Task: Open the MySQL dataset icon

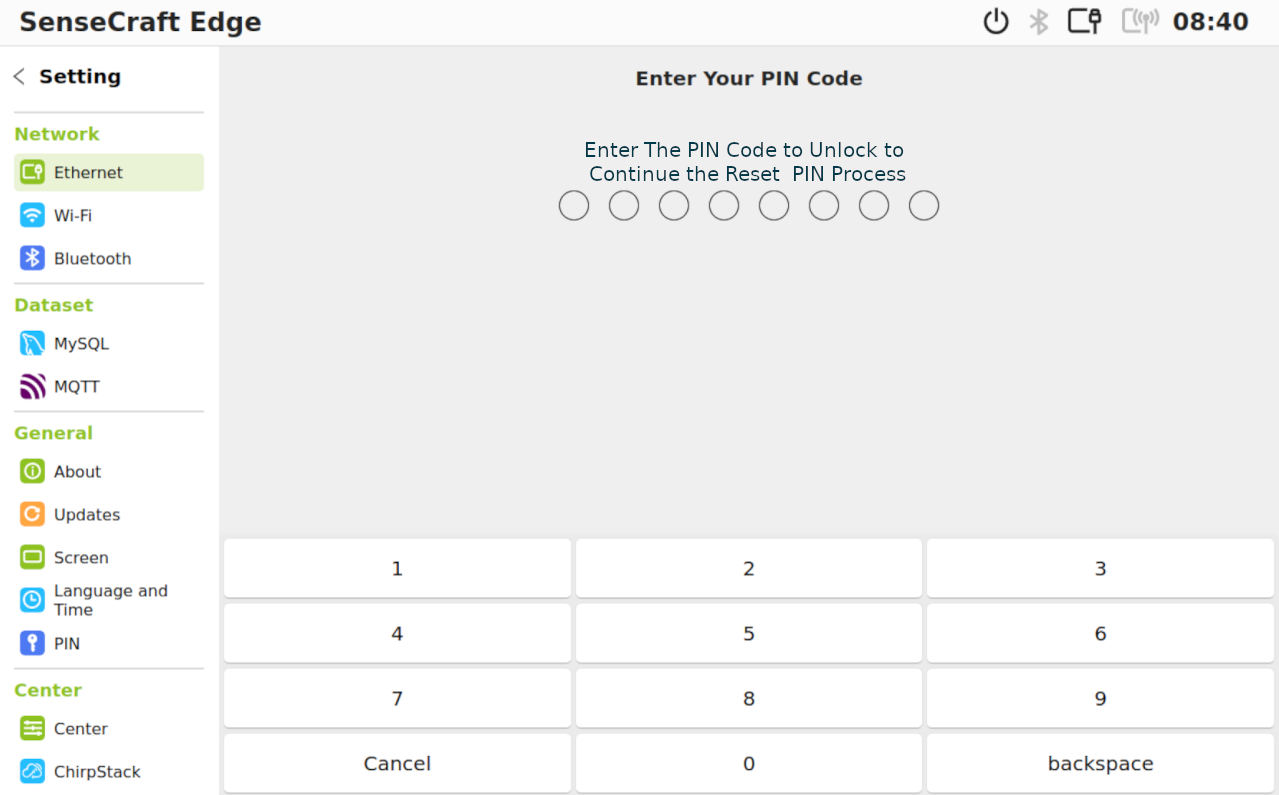Action: pos(32,343)
